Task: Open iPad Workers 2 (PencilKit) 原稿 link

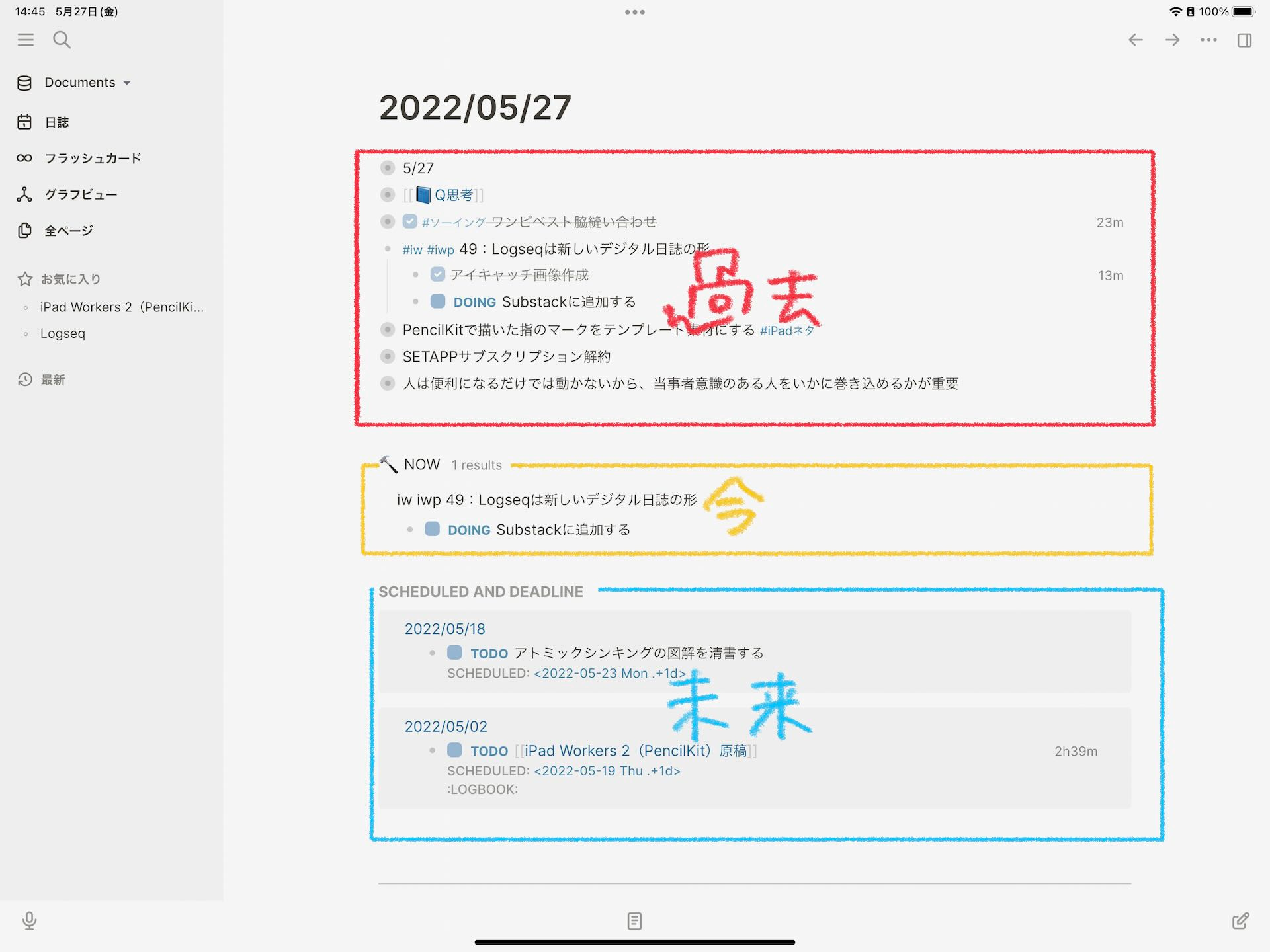Action: pyautogui.click(x=636, y=751)
